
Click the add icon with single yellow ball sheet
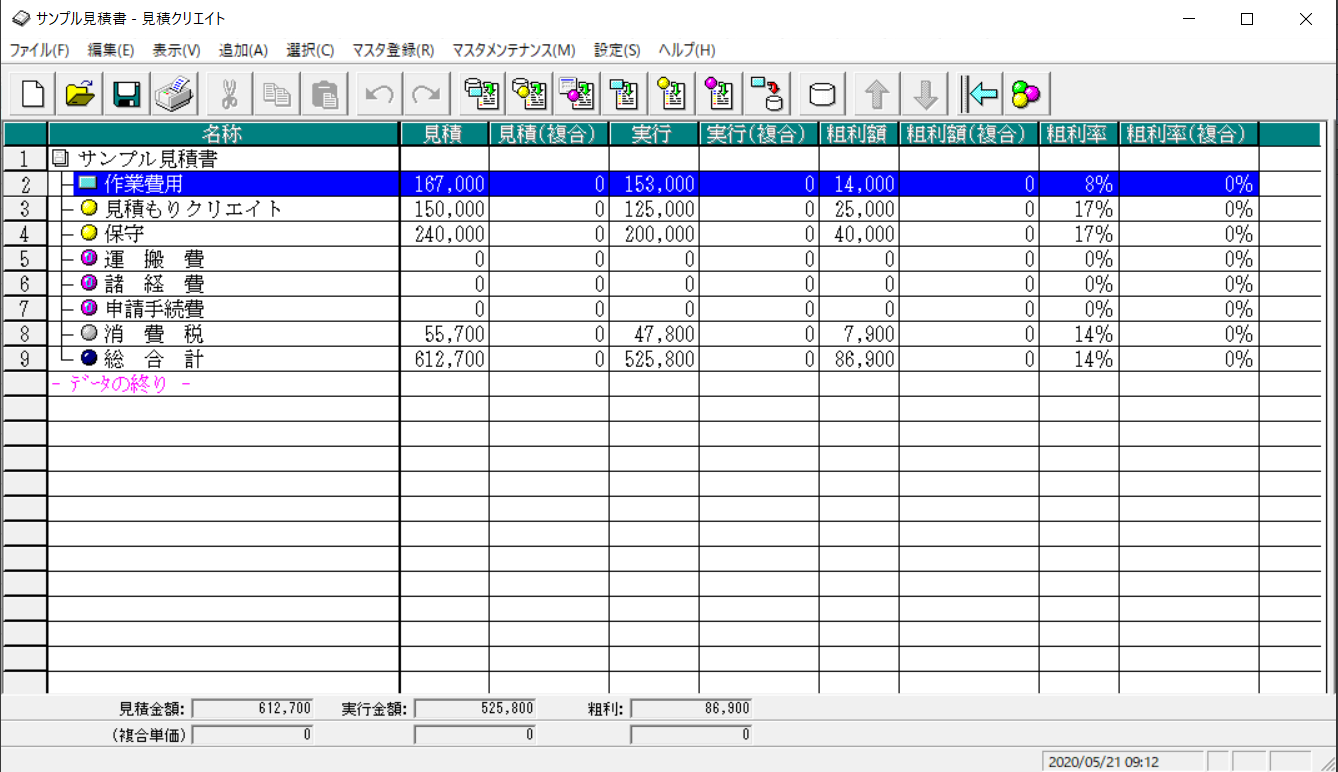[x=672, y=95]
